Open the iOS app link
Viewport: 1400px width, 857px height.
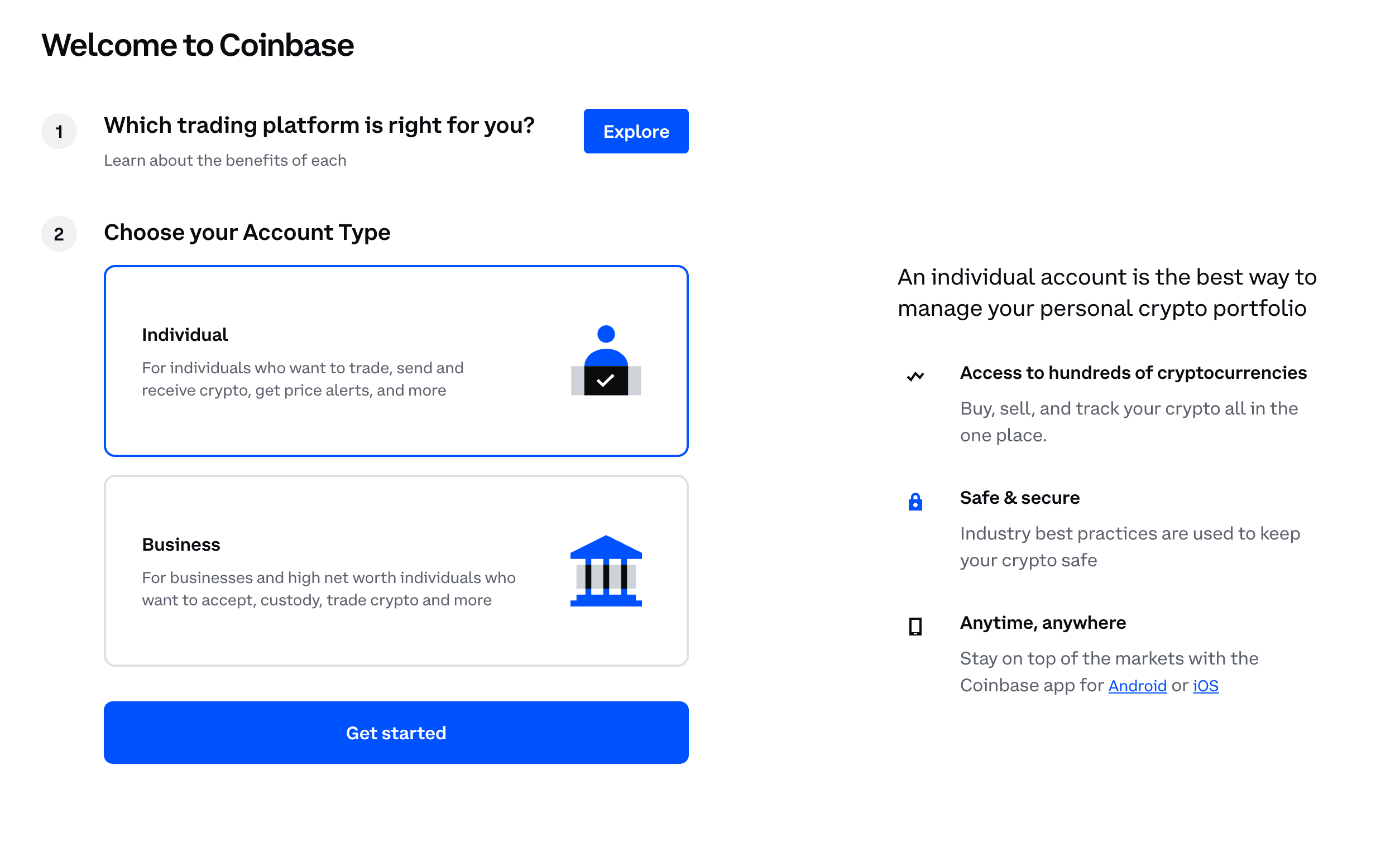(1205, 686)
